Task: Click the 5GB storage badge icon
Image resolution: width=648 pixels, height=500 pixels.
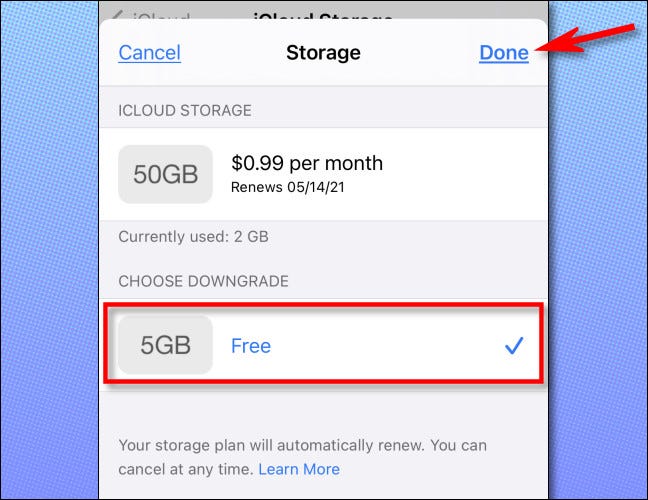Action: [165, 345]
